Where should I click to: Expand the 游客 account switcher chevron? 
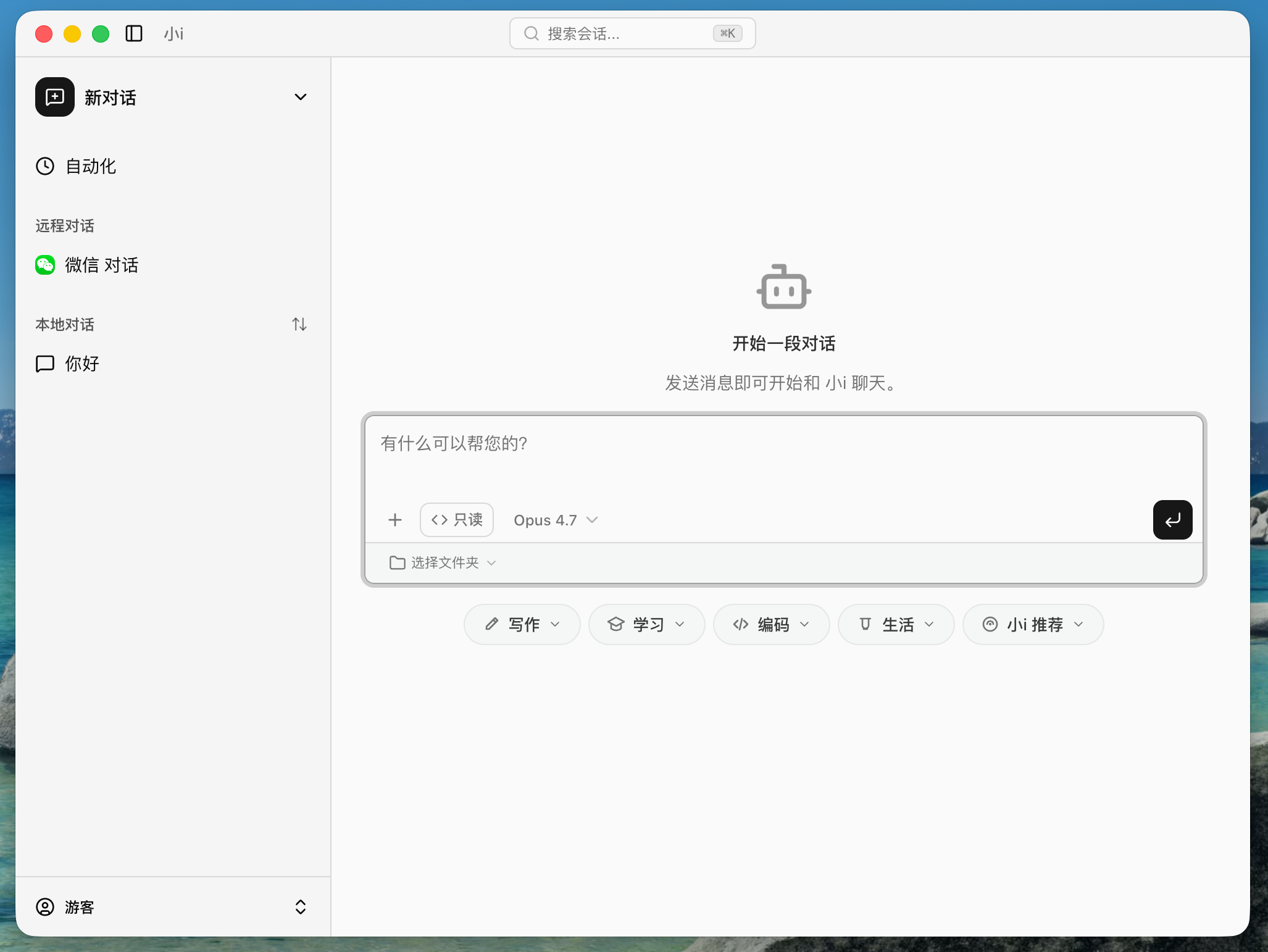(x=301, y=908)
